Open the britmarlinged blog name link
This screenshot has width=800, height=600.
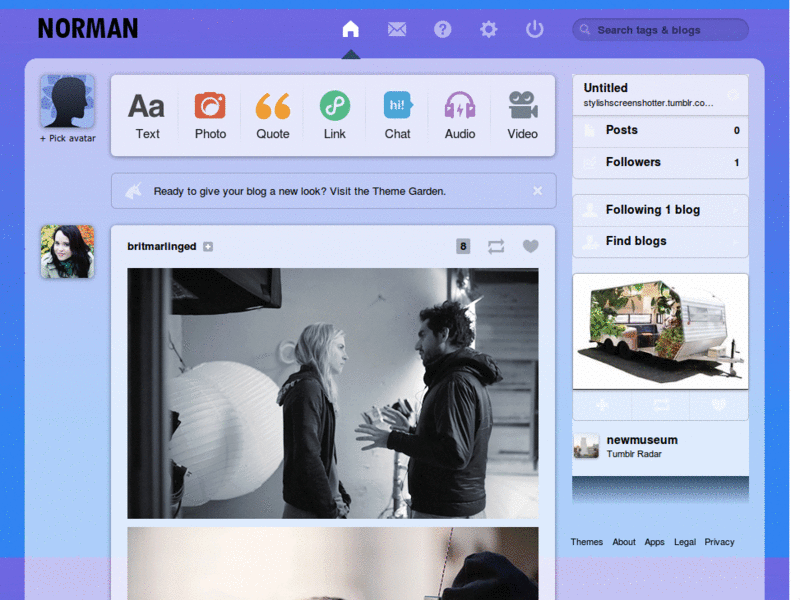tap(162, 246)
